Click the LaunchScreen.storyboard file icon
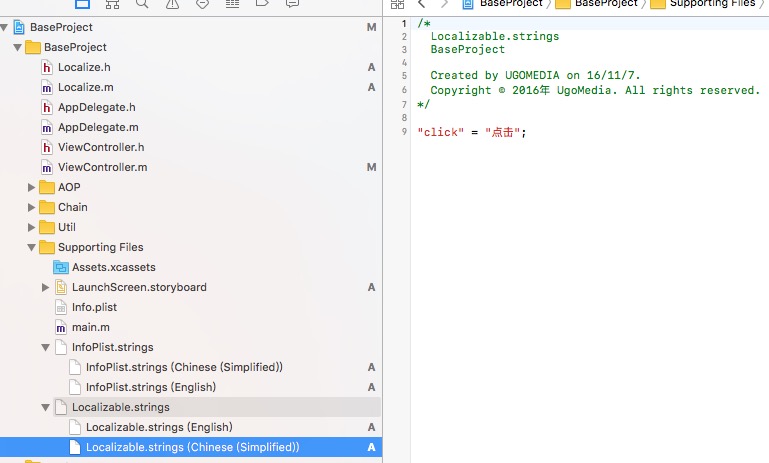Screen dimensions: 769x463 point(61,287)
